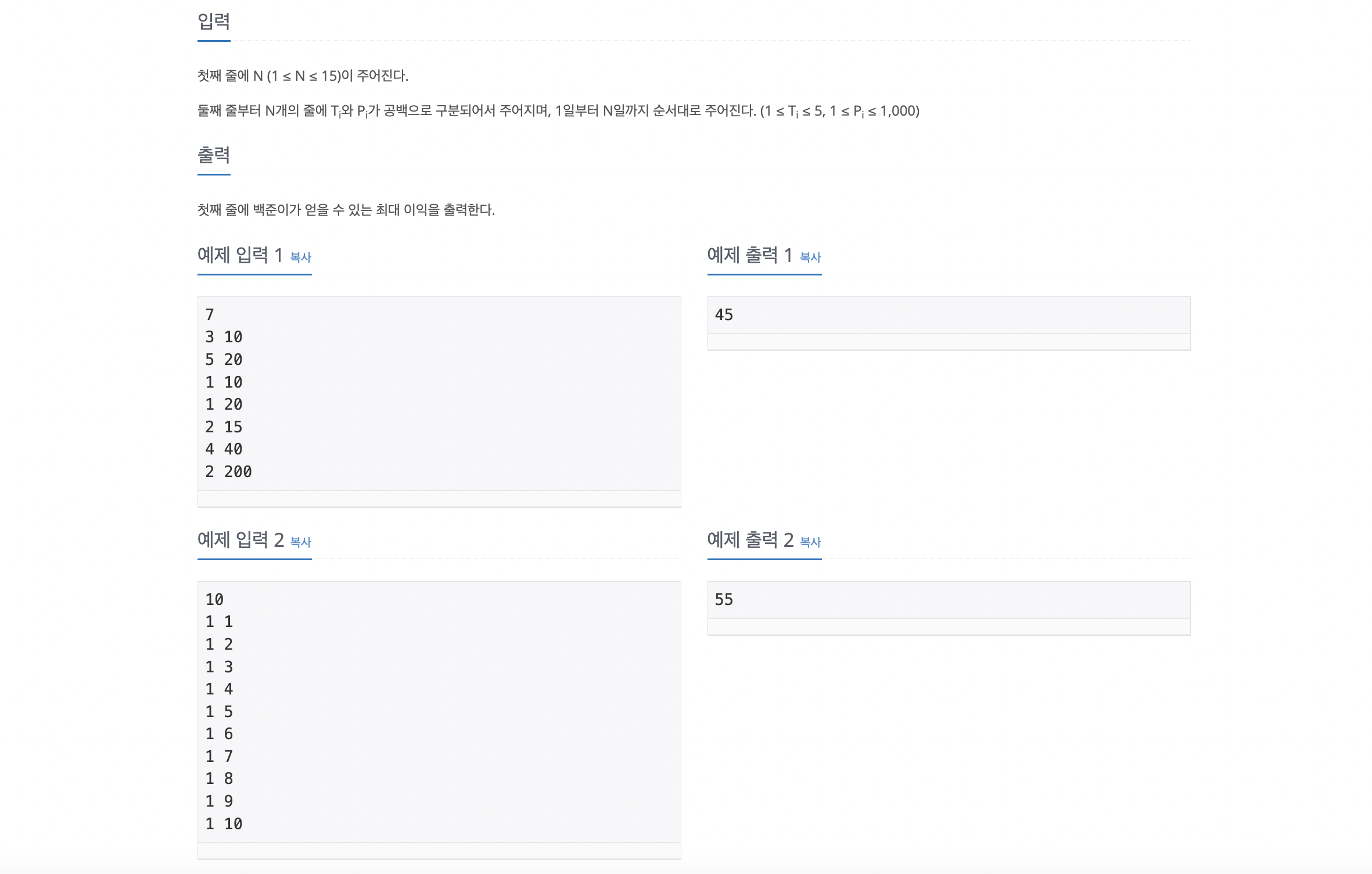1372x874 pixels.
Task: Click the 예제 출력 2 heading
Action: [x=750, y=540]
